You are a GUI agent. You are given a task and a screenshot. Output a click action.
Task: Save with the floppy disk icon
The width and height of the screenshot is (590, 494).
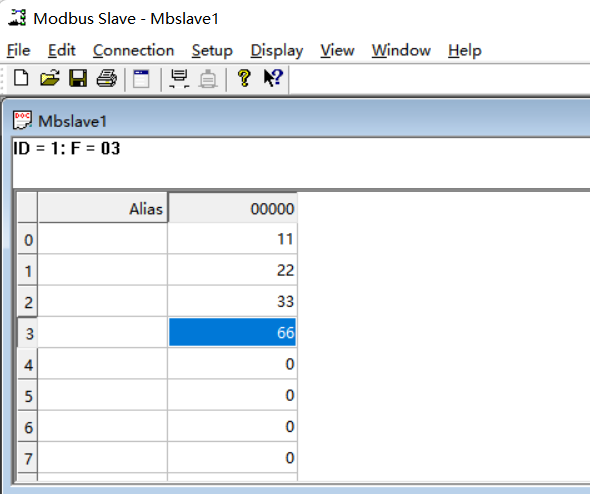click(x=78, y=78)
